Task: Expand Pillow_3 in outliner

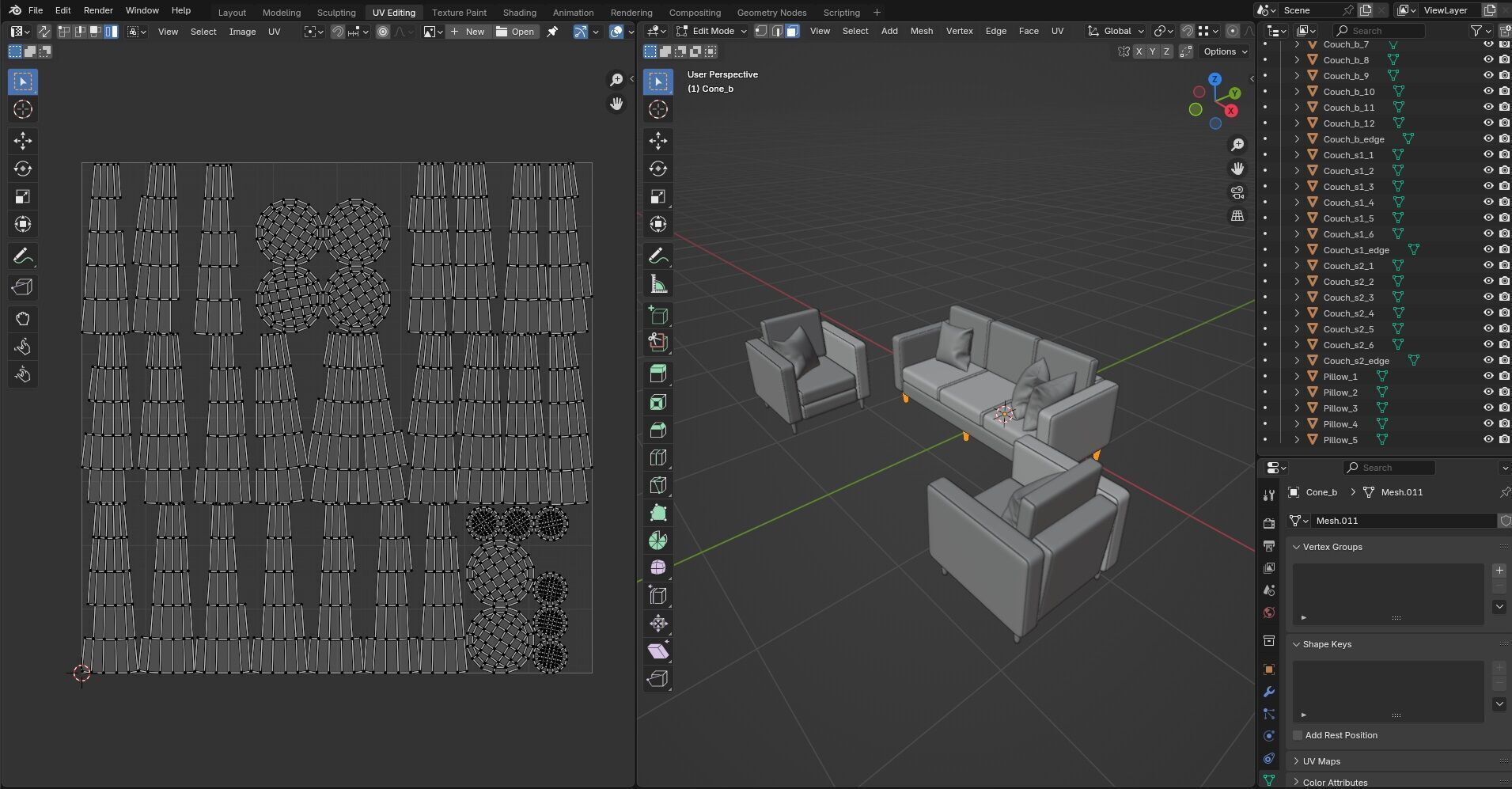Action: point(1297,408)
